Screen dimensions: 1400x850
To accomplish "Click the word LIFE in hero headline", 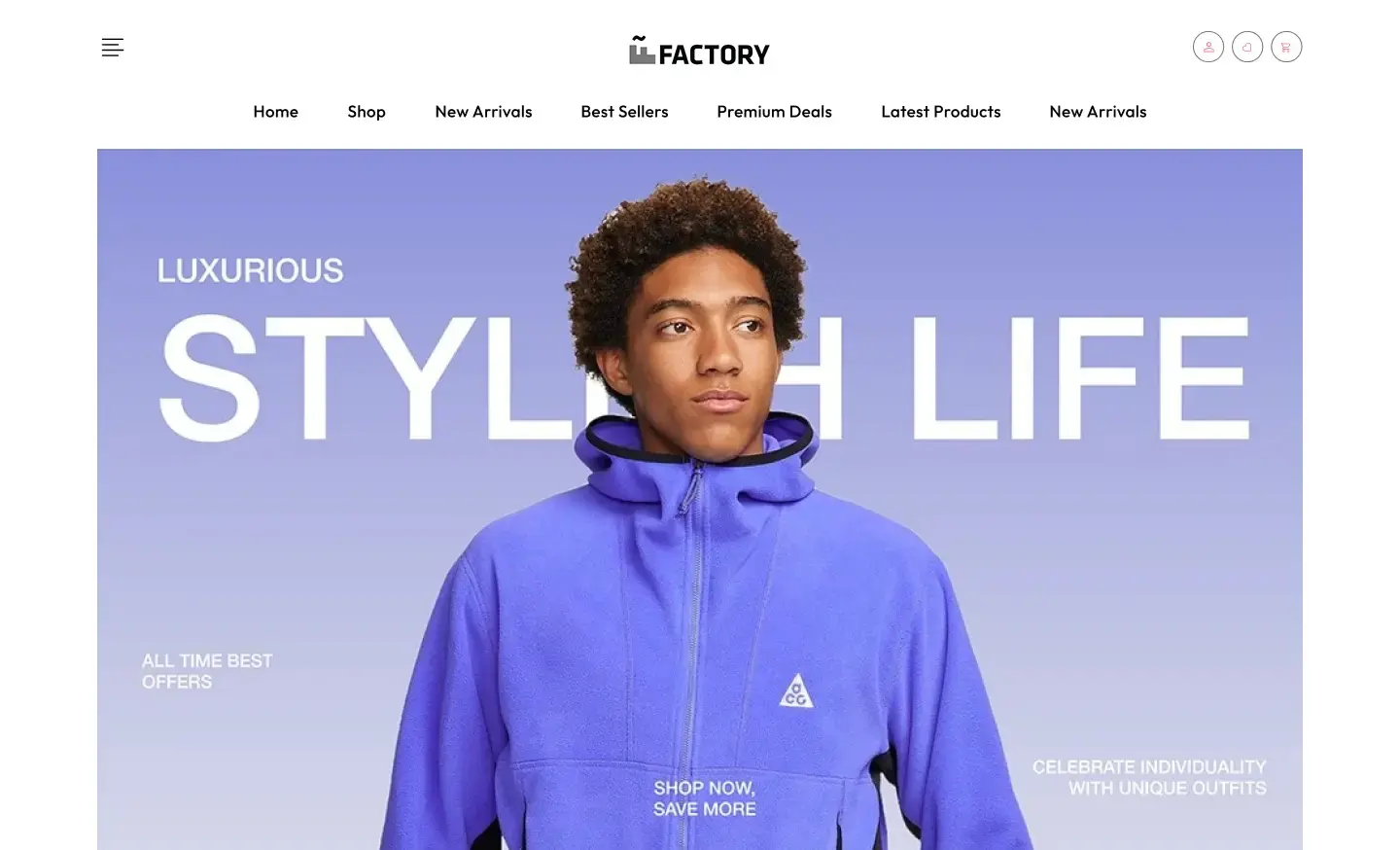I will pyautogui.click(x=1079, y=378).
